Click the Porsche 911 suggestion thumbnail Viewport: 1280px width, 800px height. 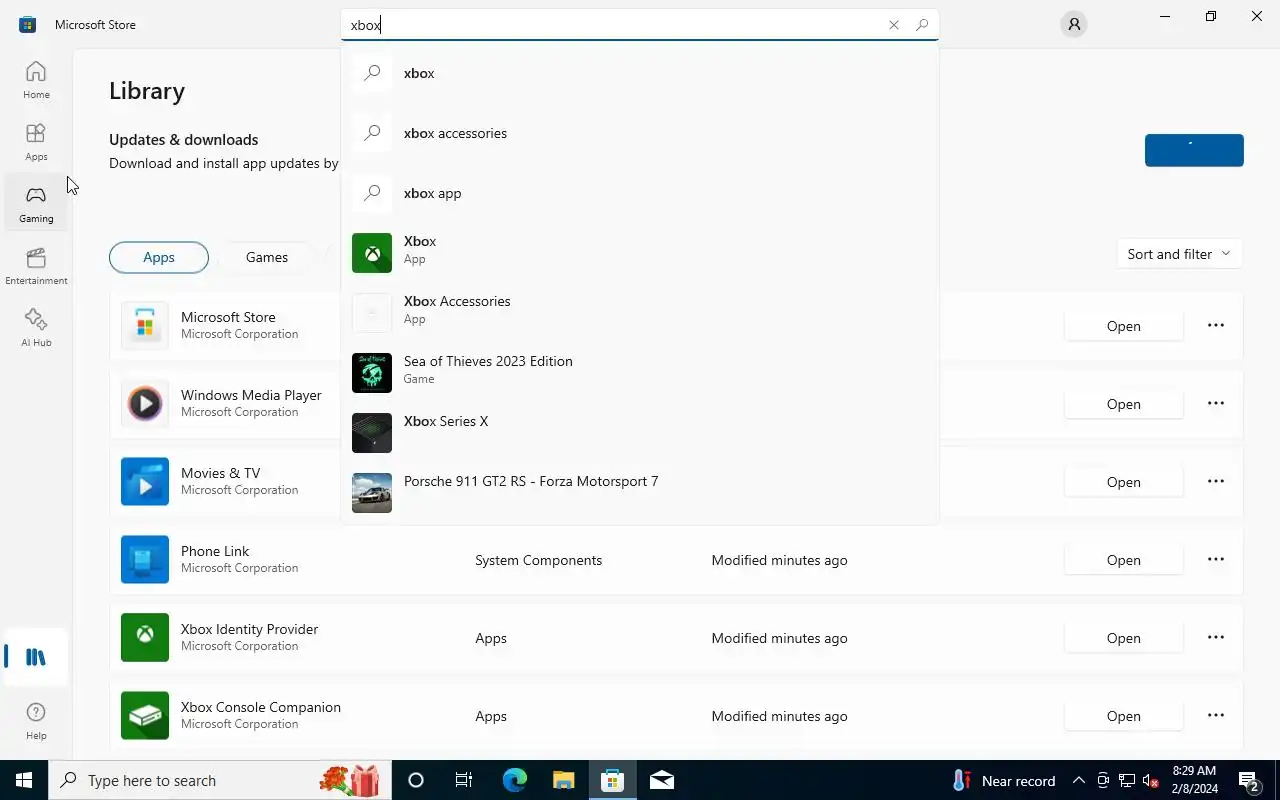tap(372, 493)
